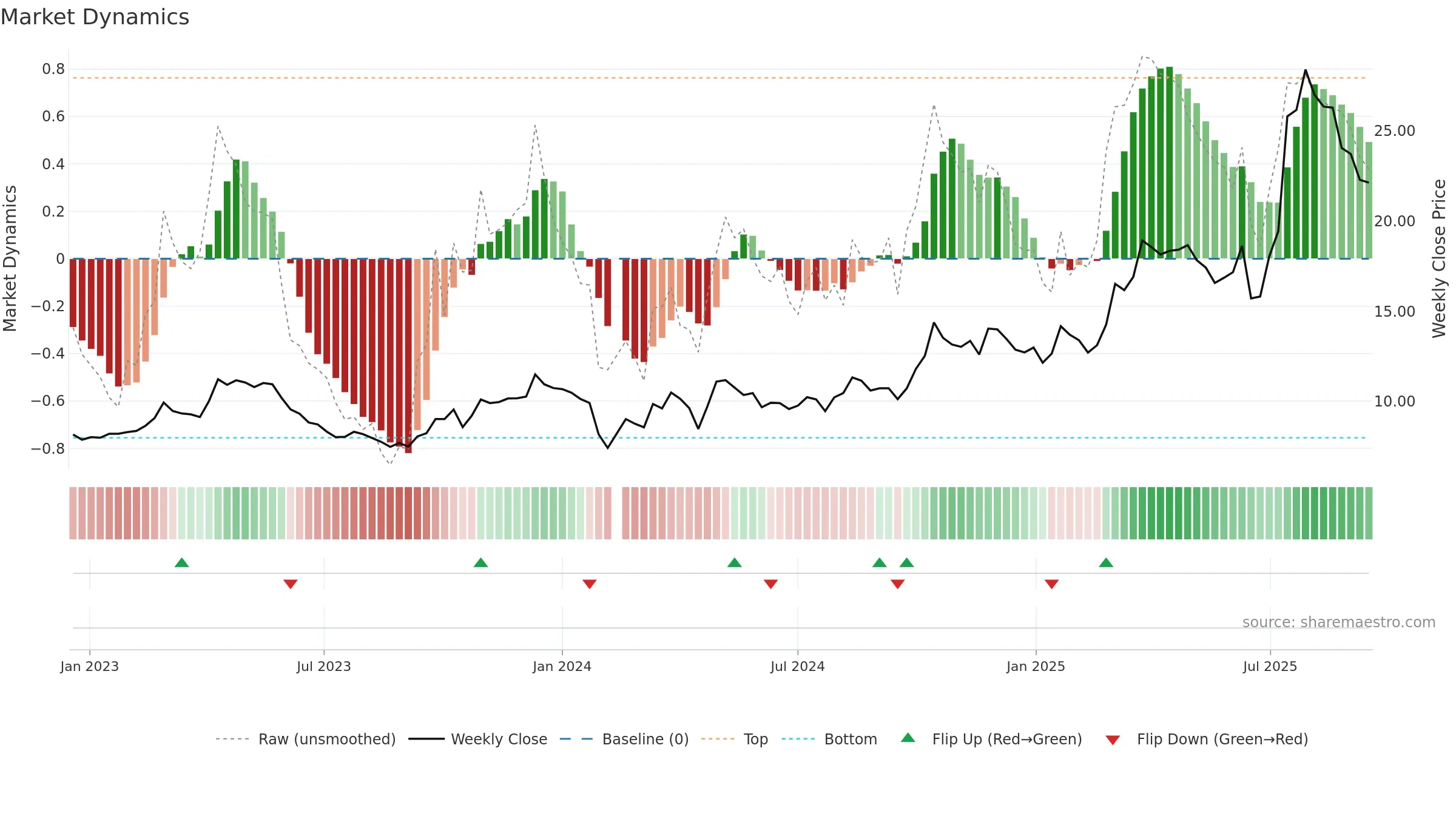Click the red flip-down triangle near January 2024

click(589, 584)
